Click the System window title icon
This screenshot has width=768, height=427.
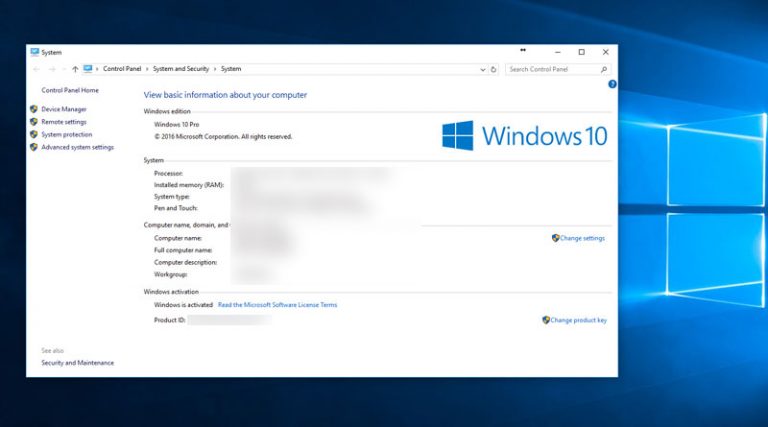pos(34,52)
